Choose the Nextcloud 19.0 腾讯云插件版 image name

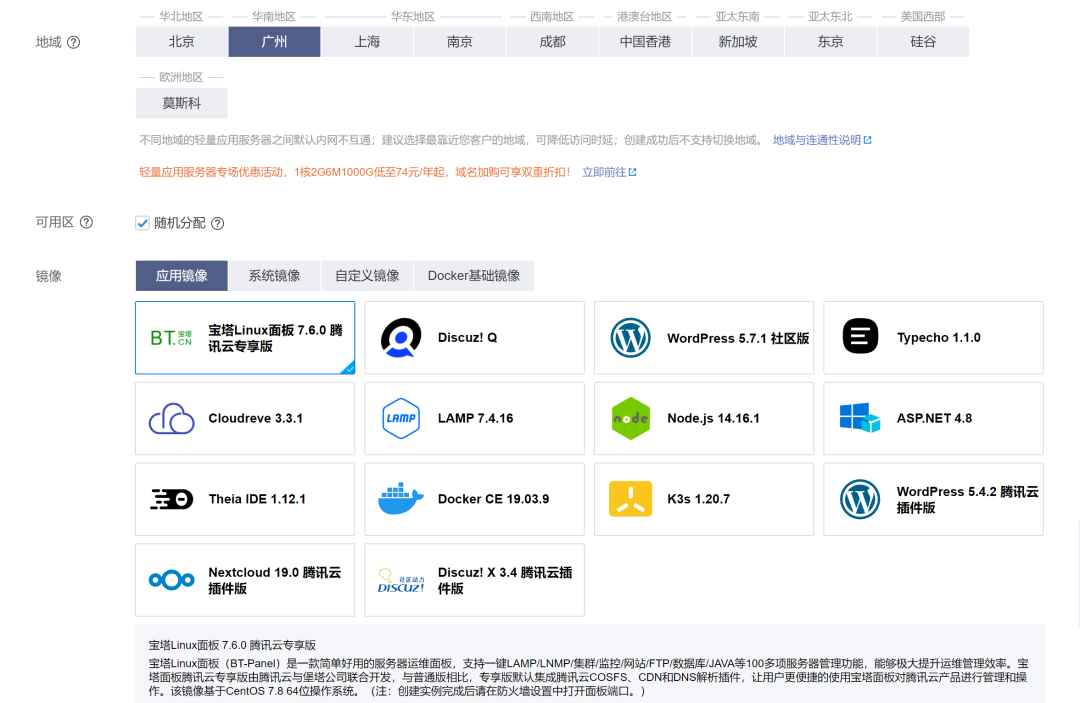pos(275,580)
